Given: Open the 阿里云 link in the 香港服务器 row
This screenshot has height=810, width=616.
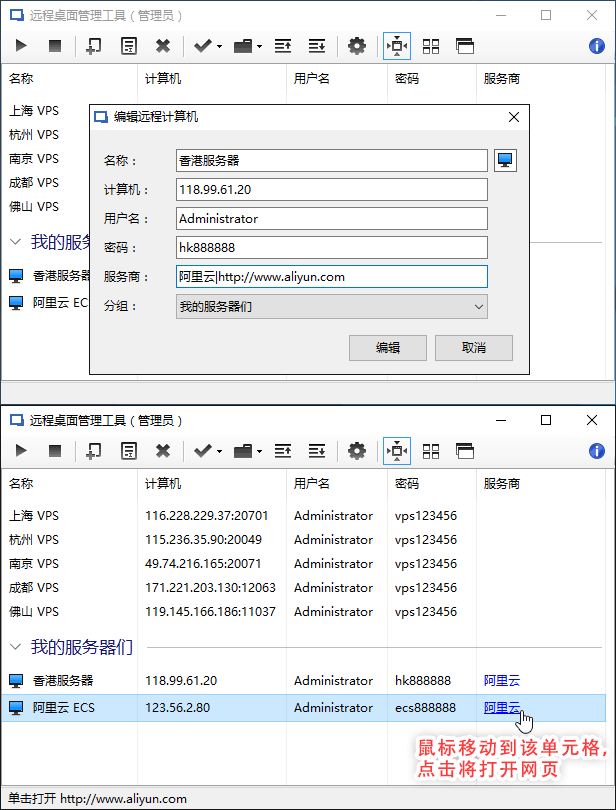Looking at the screenshot, I should [501, 681].
